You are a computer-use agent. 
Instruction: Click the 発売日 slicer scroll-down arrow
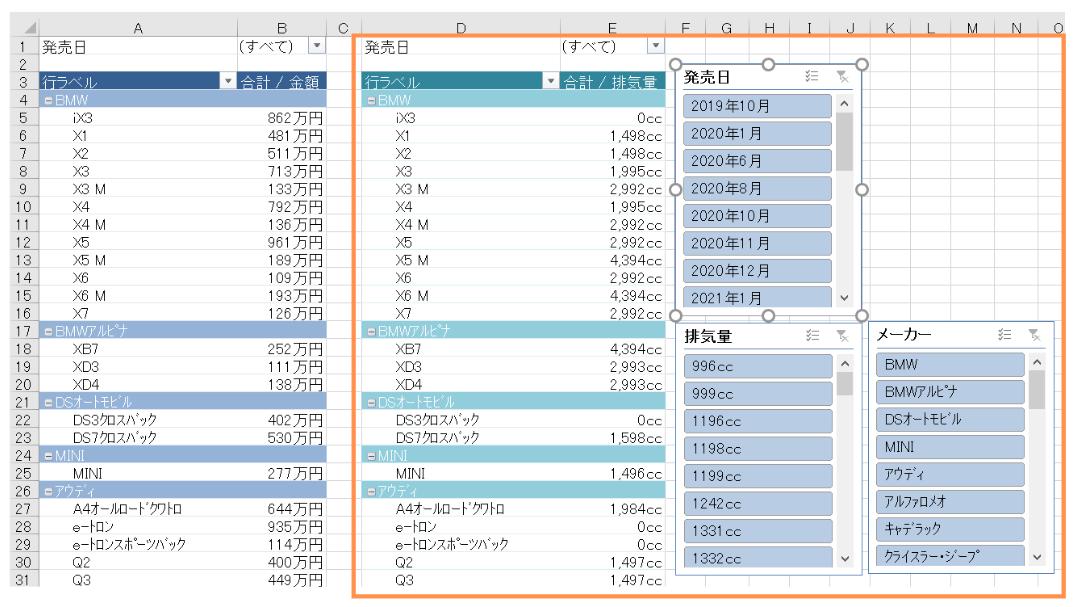coord(844,297)
